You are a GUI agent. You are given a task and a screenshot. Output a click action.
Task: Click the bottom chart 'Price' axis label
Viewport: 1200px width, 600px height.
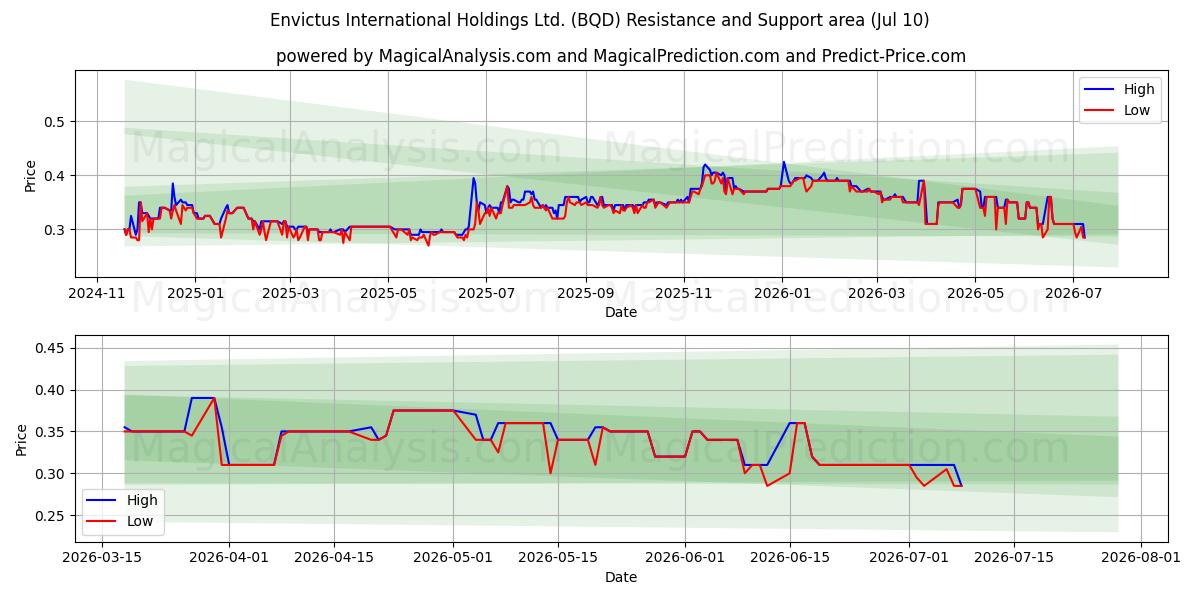coord(22,440)
